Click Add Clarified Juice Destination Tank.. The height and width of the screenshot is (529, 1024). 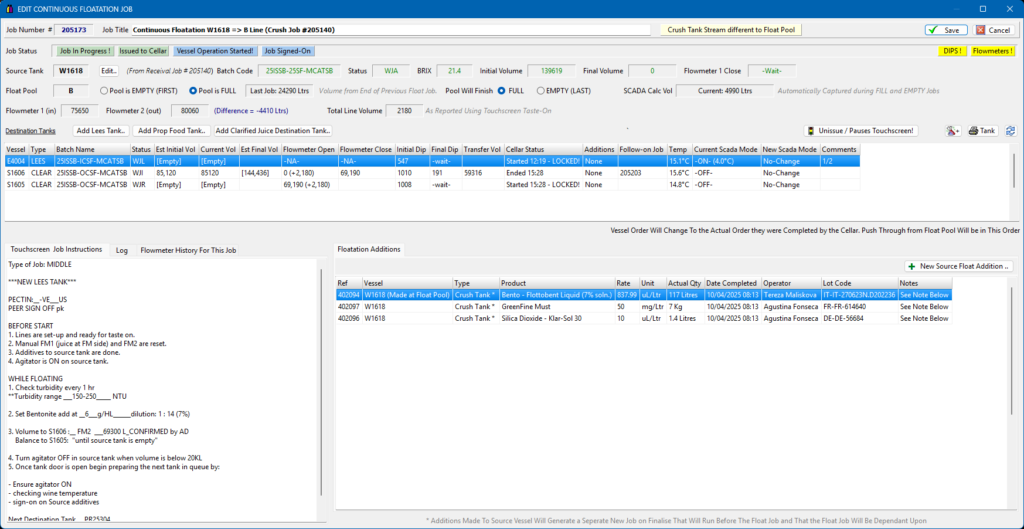273,131
